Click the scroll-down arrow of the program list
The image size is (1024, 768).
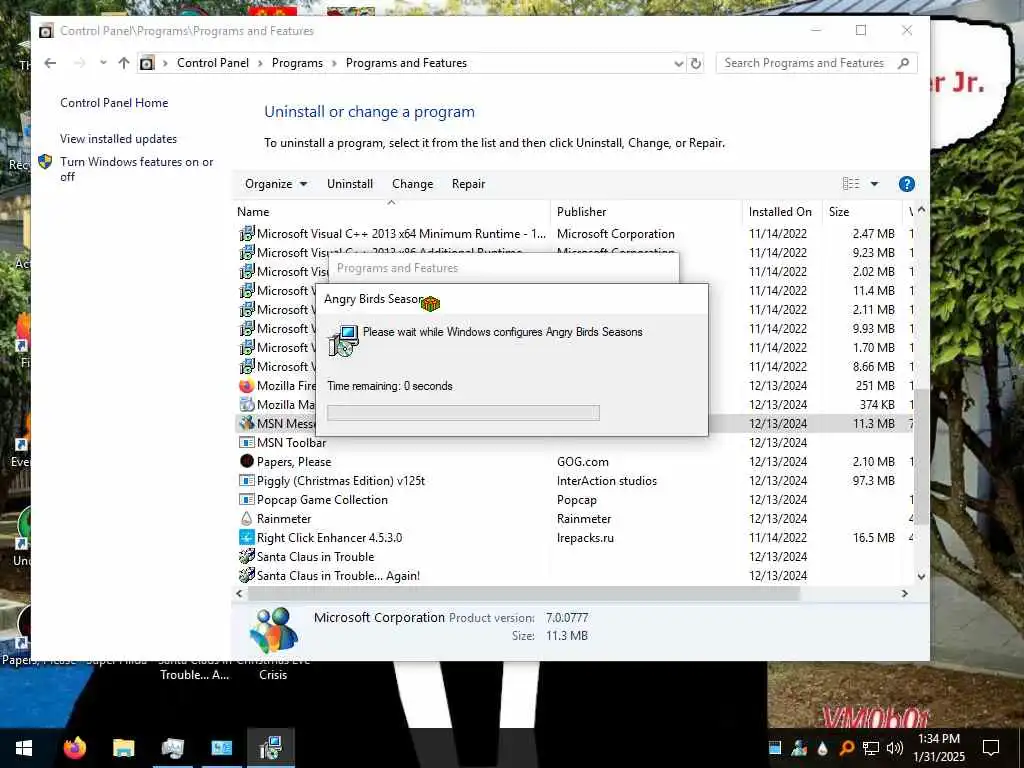921,577
